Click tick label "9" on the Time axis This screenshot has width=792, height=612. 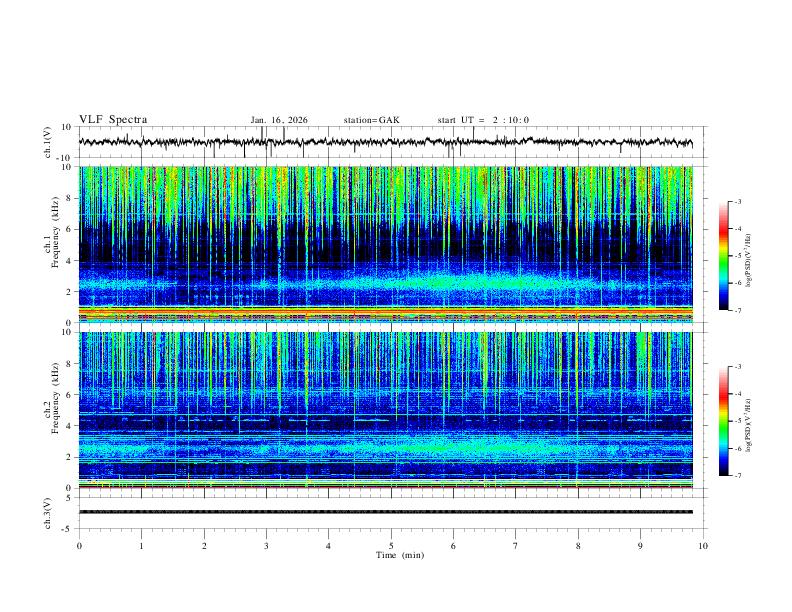[x=640, y=546]
